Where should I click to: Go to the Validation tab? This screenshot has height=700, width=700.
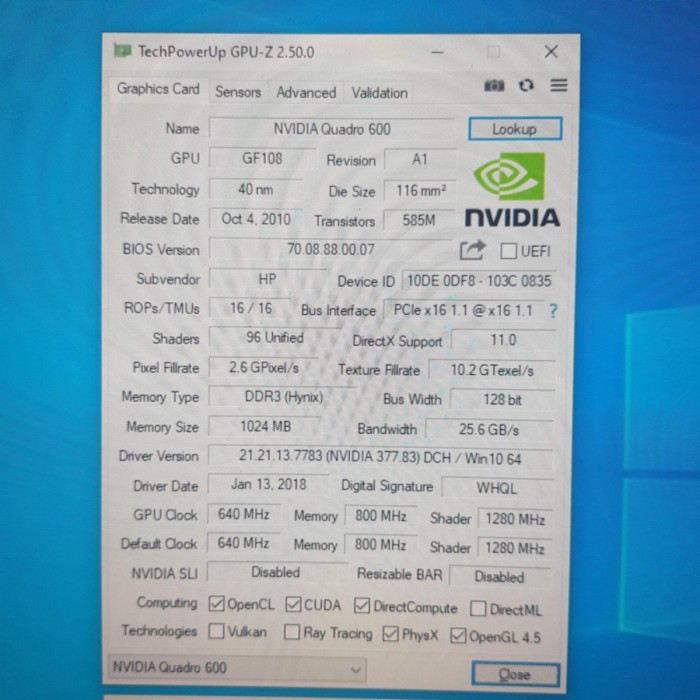point(379,93)
